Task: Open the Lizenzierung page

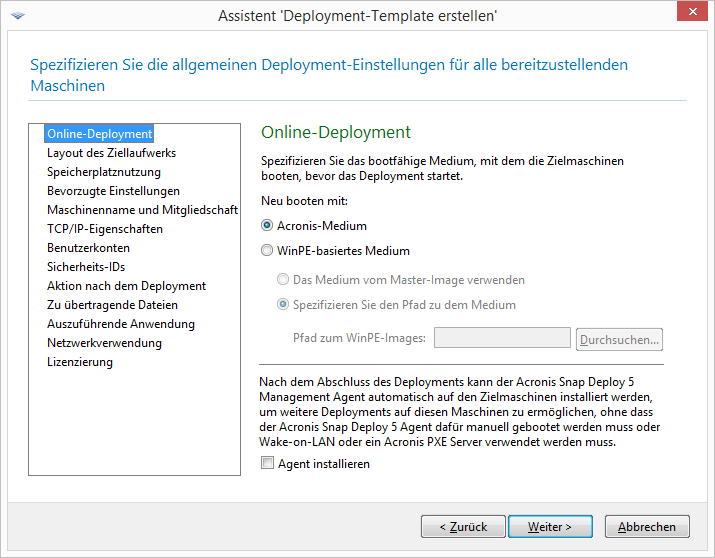Action: pos(80,362)
